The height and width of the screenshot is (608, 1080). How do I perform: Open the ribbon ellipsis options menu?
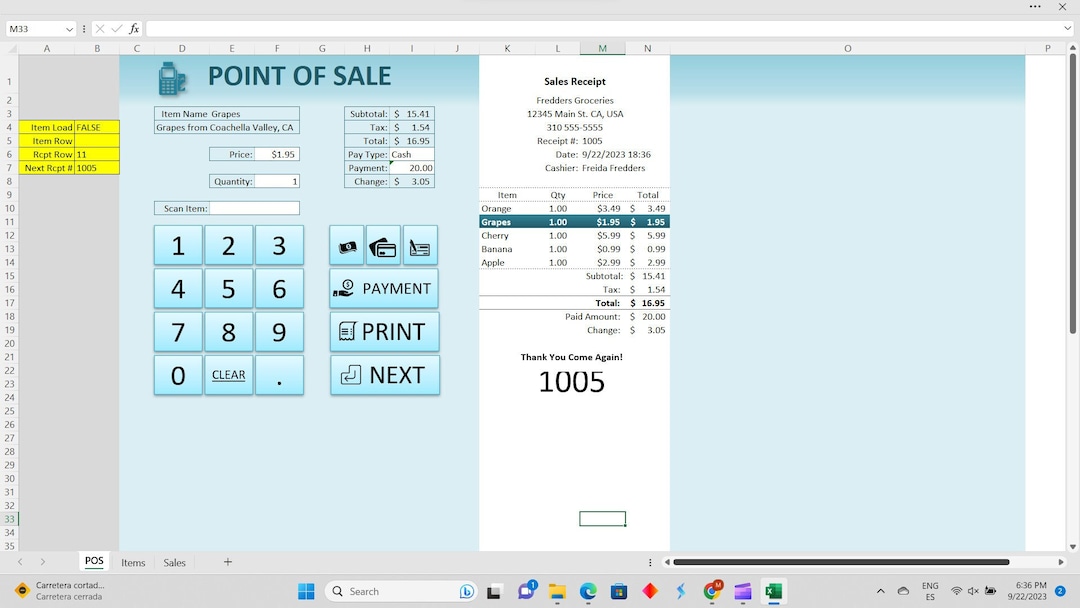click(x=1035, y=7)
